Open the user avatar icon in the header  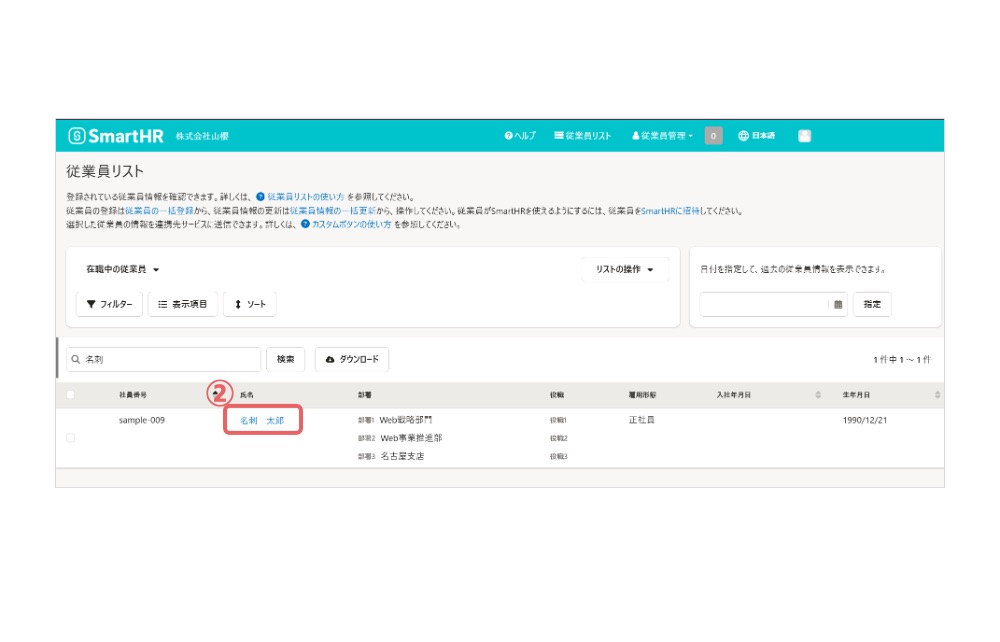(804, 136)
